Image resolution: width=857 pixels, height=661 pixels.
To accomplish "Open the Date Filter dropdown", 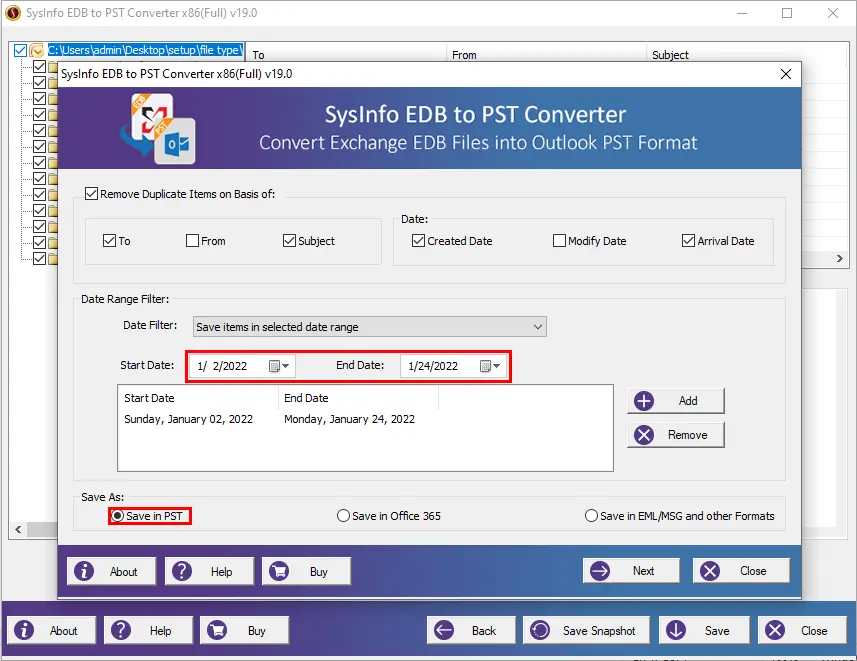I will click(x=369, y=326).
